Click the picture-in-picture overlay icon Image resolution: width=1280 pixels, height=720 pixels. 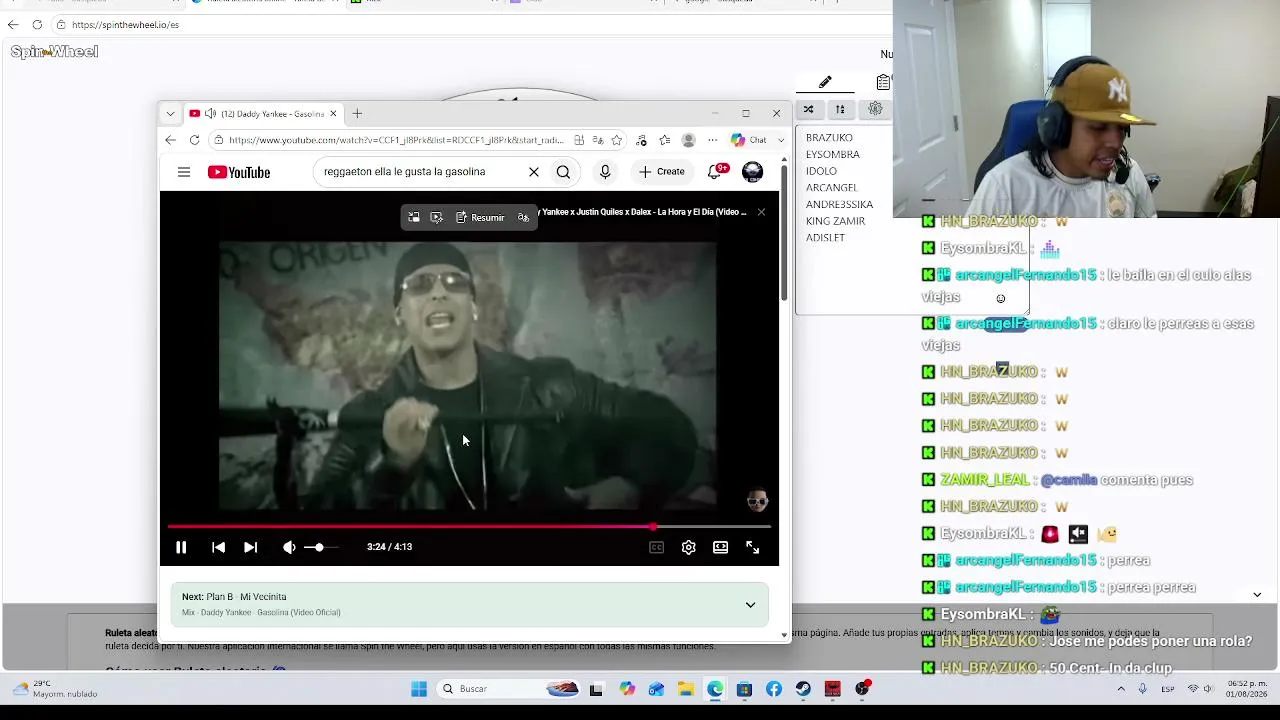(x=413, y=217)
